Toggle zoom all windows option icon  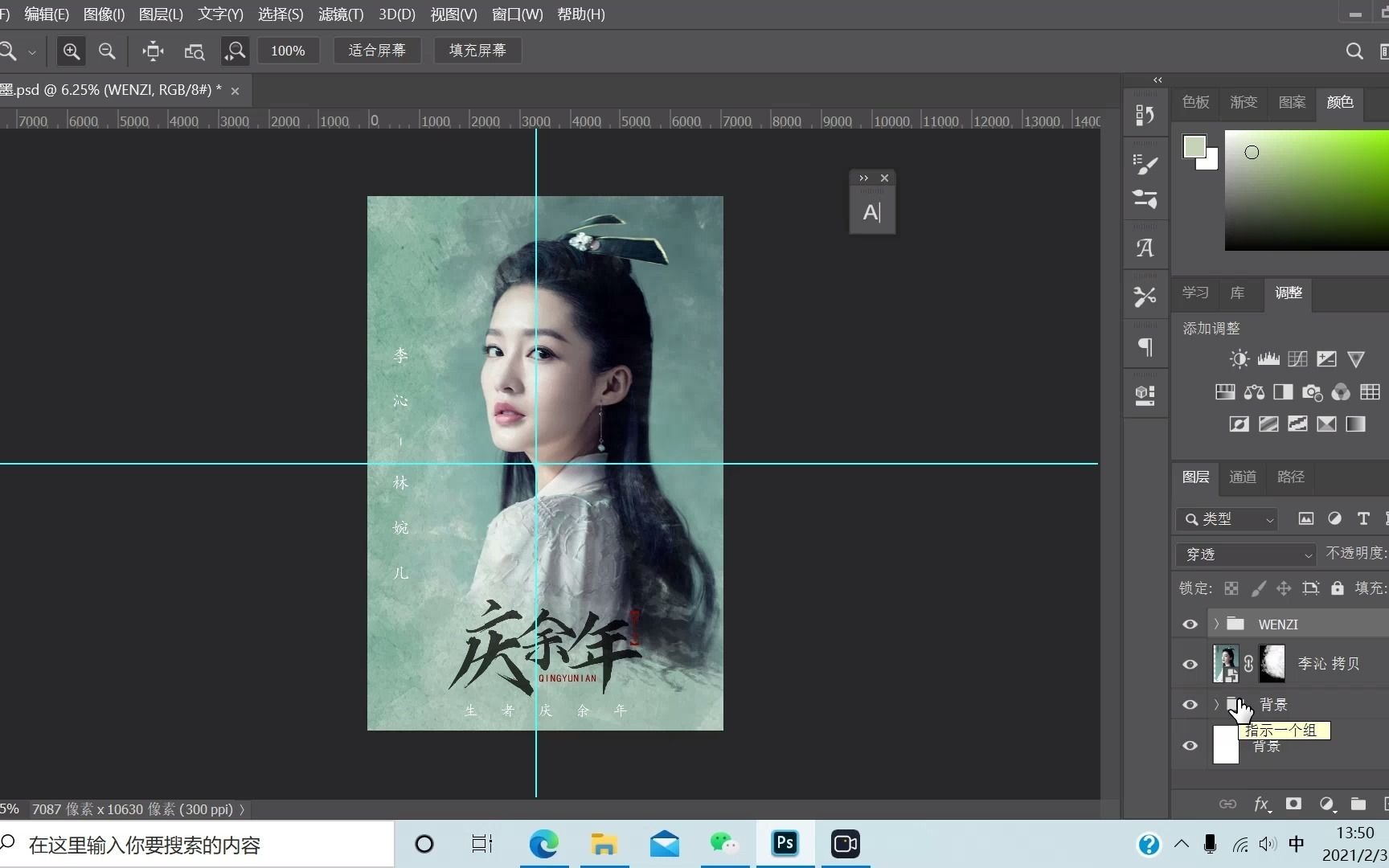point(194,51)
